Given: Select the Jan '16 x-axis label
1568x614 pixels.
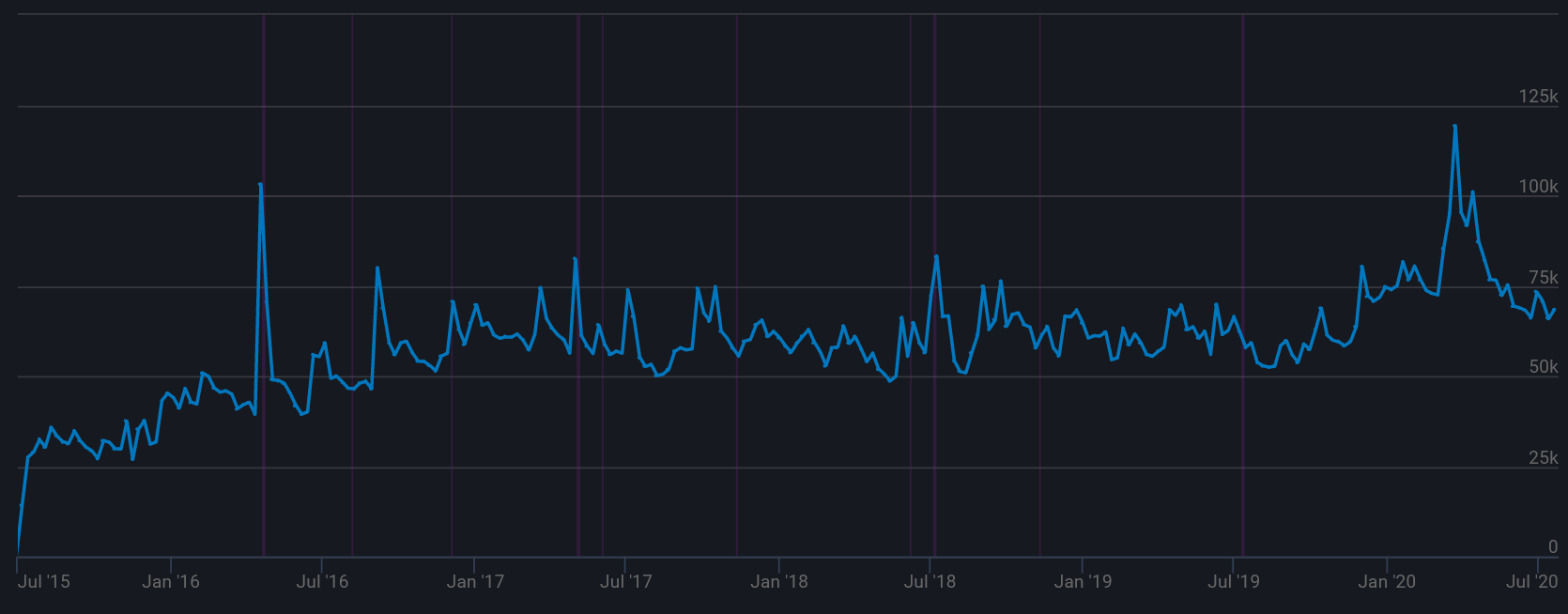Looking at the screenshot, I should point(171,582).
